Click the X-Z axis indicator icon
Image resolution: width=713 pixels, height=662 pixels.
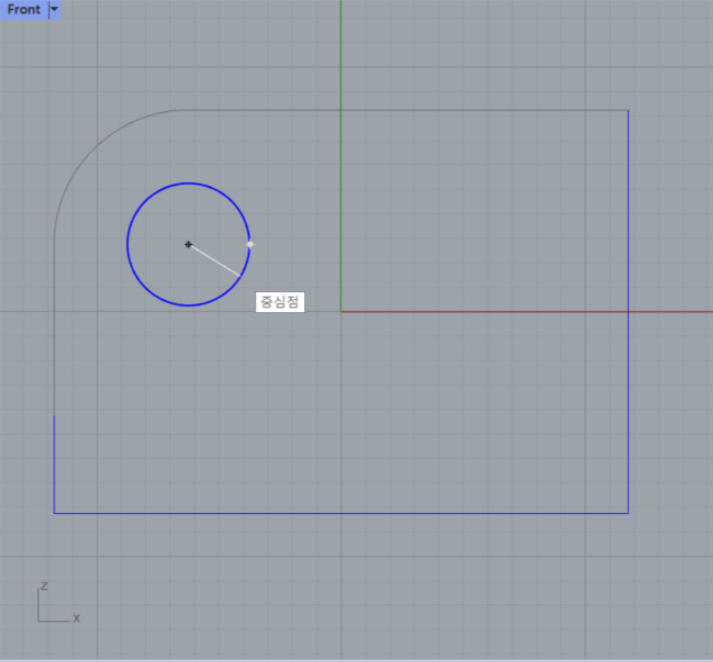[58, 602]
